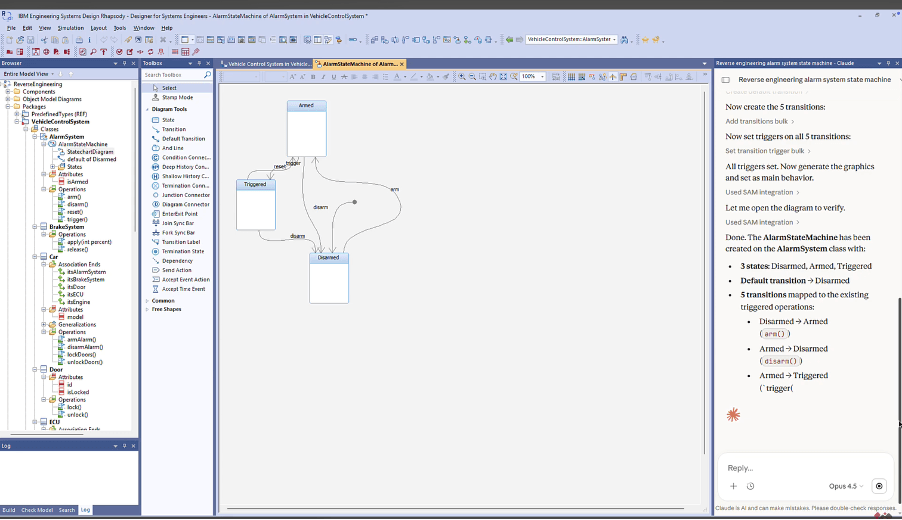Image resolution: width=902 pixels, height=520 pixels.
Task: Toggle the grid display icon in diagram toolbar
Action: point(571,77)
